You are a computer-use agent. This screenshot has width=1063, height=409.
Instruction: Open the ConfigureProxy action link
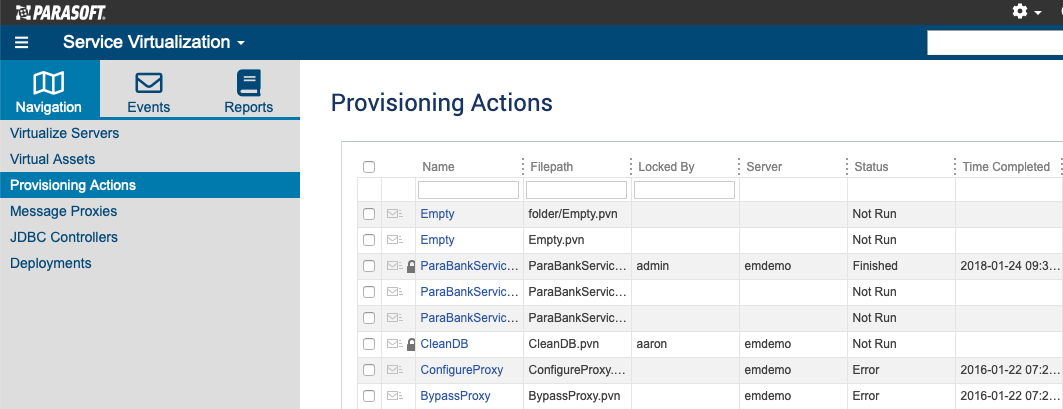pyautogui.click(x=462, y=370)
